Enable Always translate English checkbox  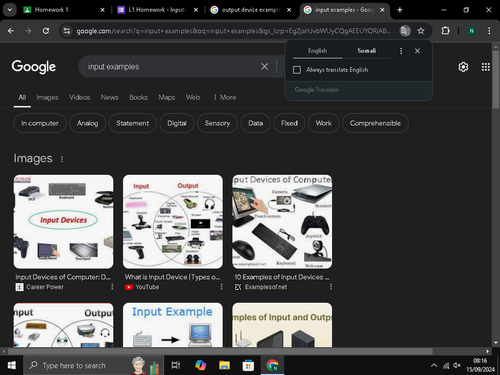(297, 70)
